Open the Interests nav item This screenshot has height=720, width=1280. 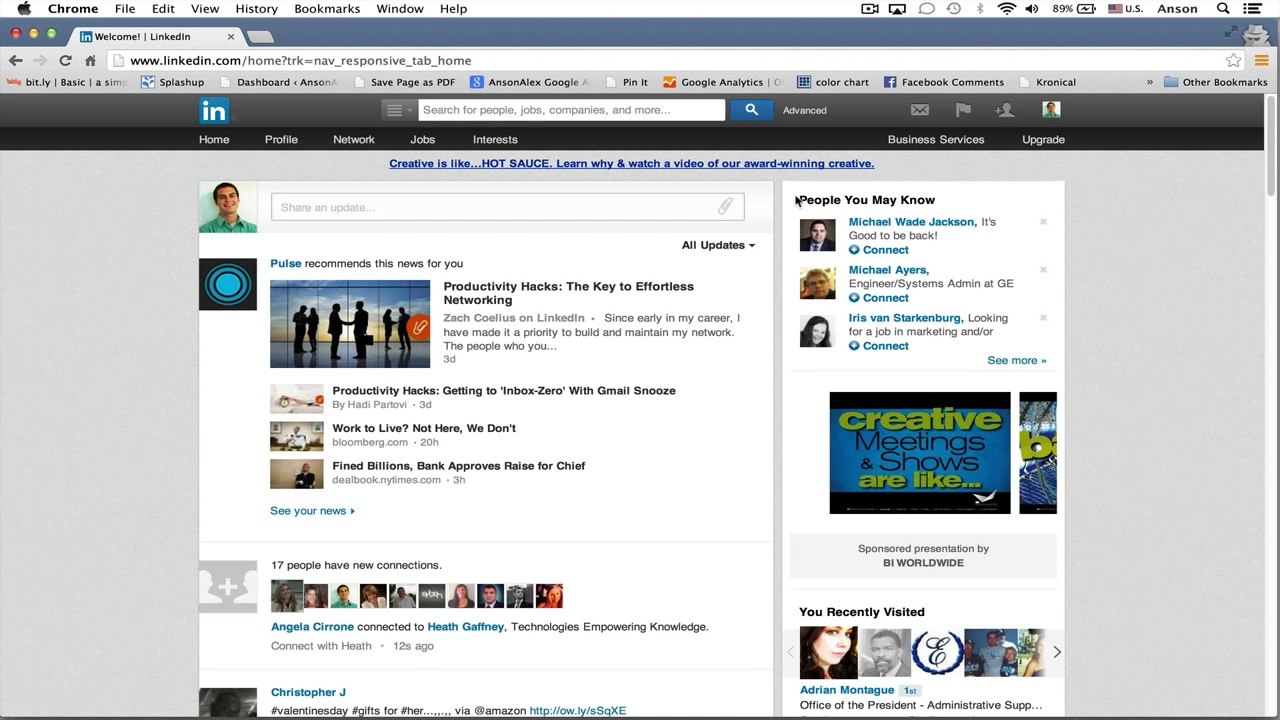click(x=495, y=140)
